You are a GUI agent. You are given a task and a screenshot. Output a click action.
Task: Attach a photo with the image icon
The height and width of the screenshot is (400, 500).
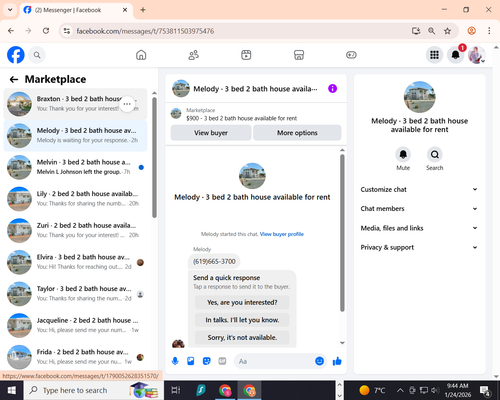pyautogui.click(x=191, y=361)
